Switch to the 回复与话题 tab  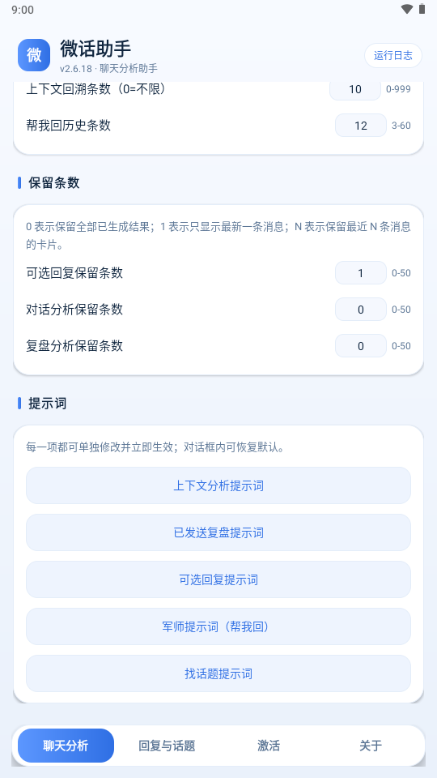[x=167, y=746]
